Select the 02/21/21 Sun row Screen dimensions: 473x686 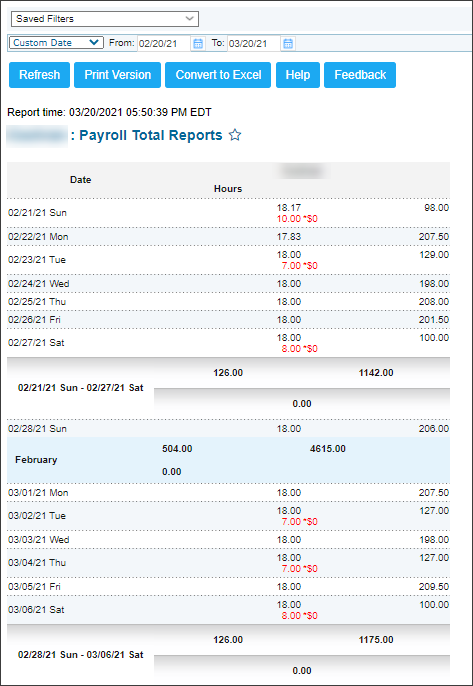(228, 213)
